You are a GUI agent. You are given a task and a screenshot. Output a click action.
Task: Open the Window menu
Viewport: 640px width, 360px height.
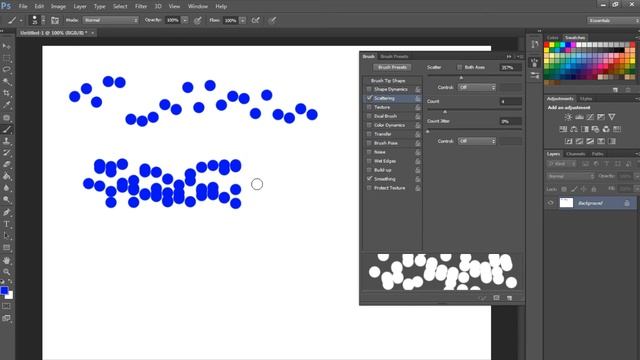[198, 6]
